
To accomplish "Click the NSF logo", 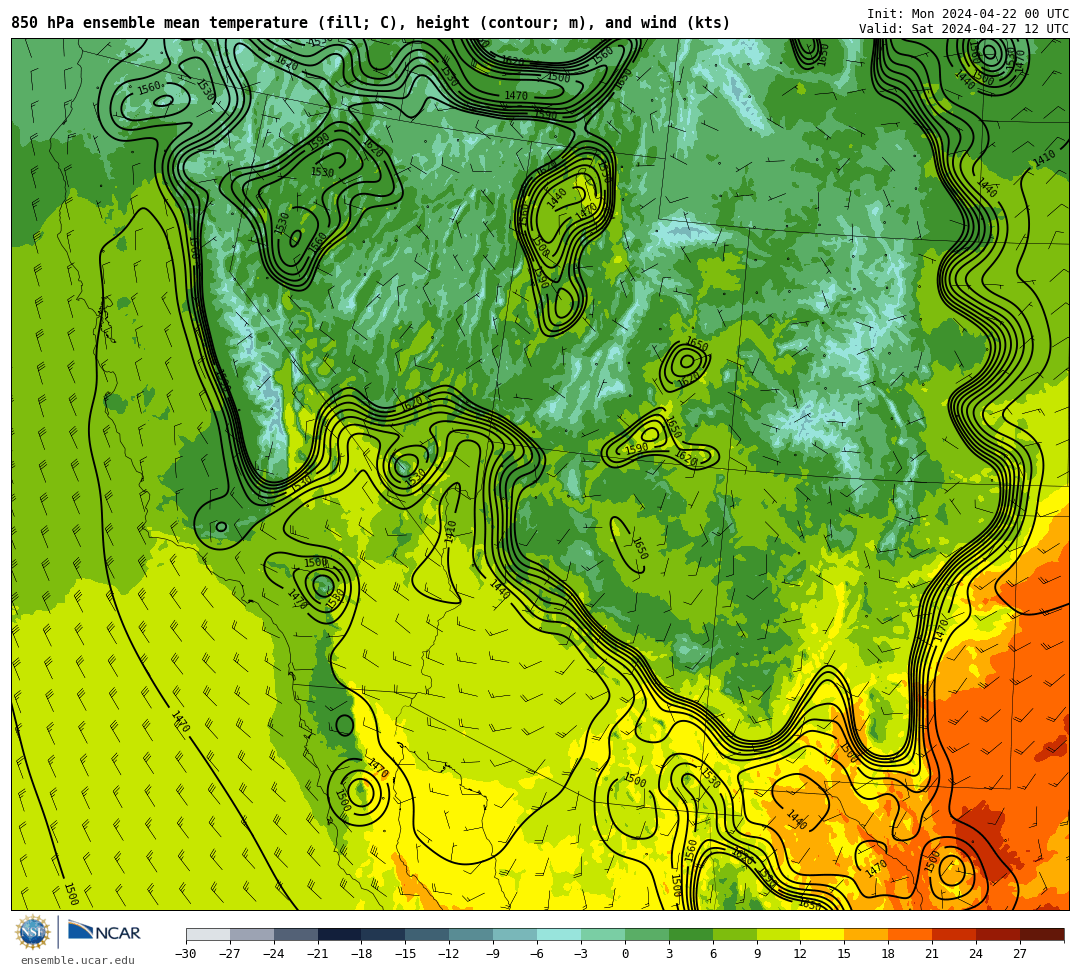I will (x=33, y=933).
